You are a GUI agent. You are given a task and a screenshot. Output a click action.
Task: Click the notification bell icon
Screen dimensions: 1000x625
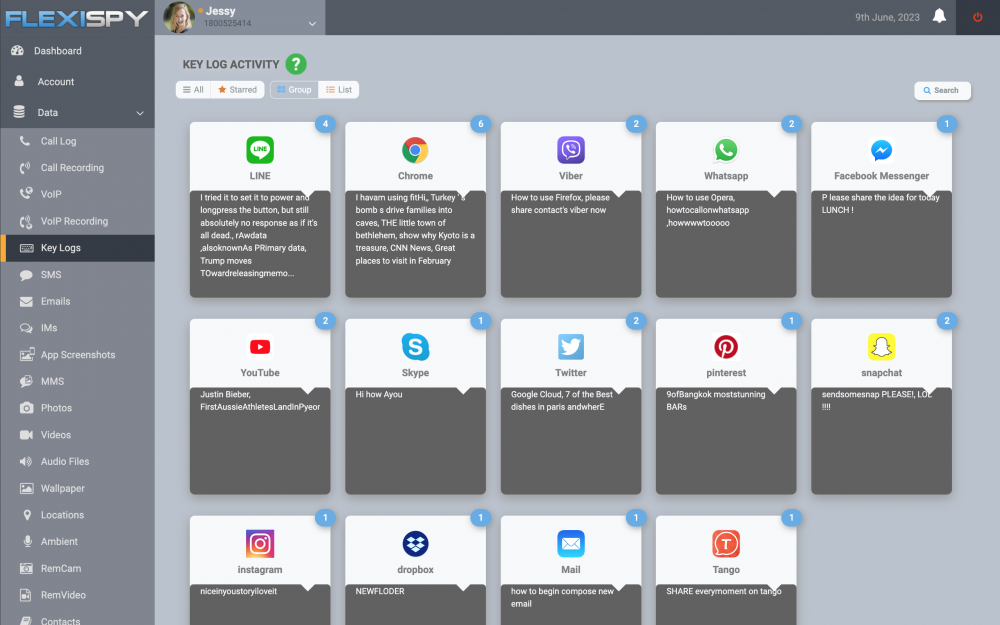pyautogui.click(x=939, y=16)
